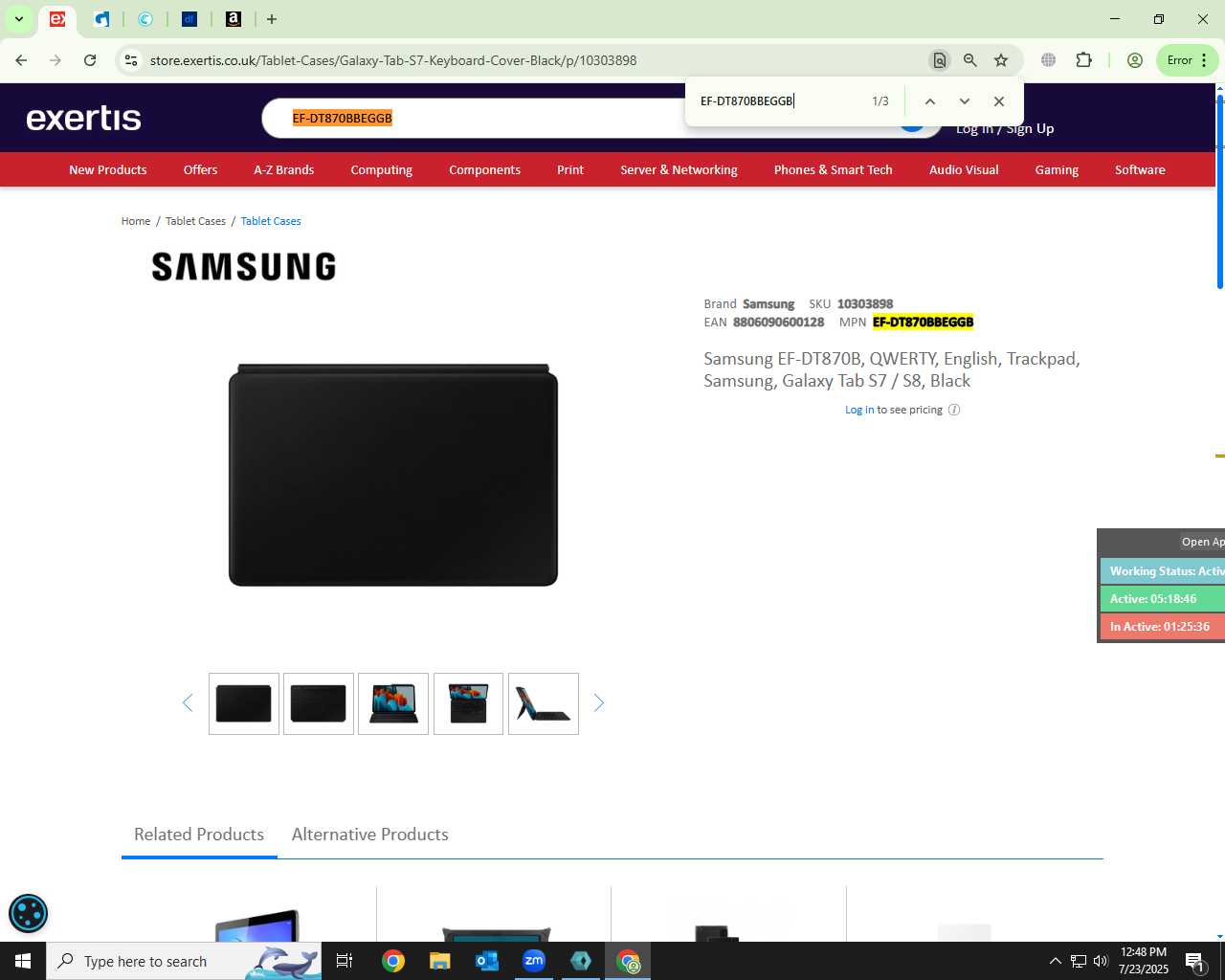This screenshot has height=980, width=1225.
Task: Switch to the Amazon tab
Action: click(234, 19)
